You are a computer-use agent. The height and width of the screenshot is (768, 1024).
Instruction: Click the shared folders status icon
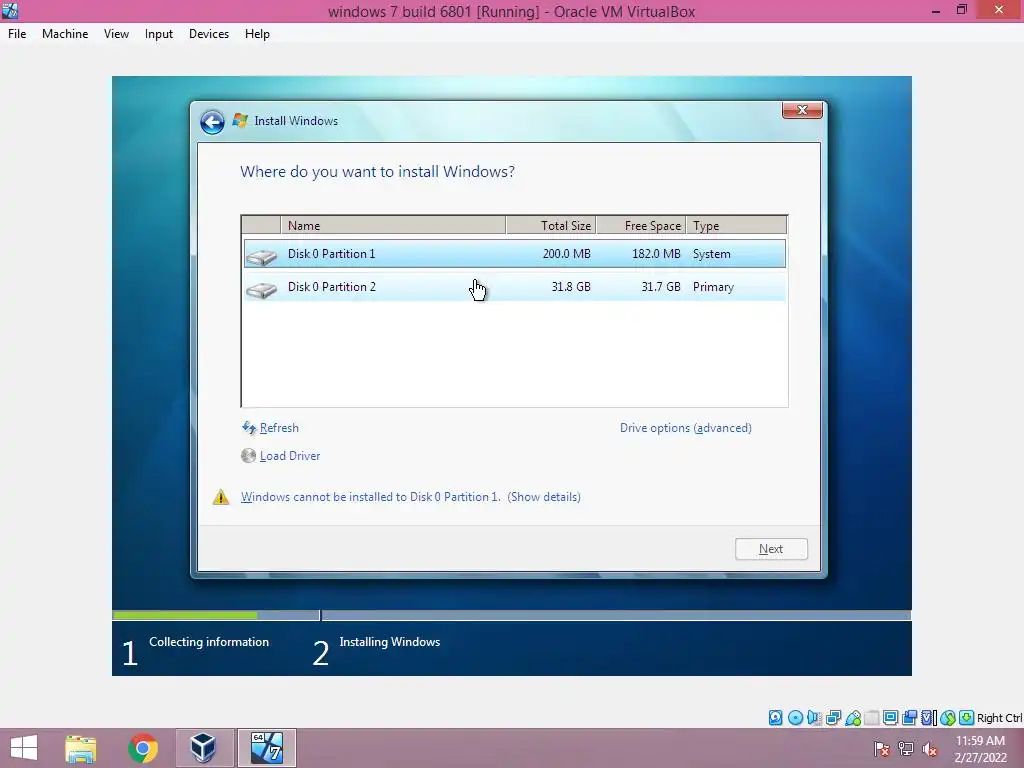point(872,718)
